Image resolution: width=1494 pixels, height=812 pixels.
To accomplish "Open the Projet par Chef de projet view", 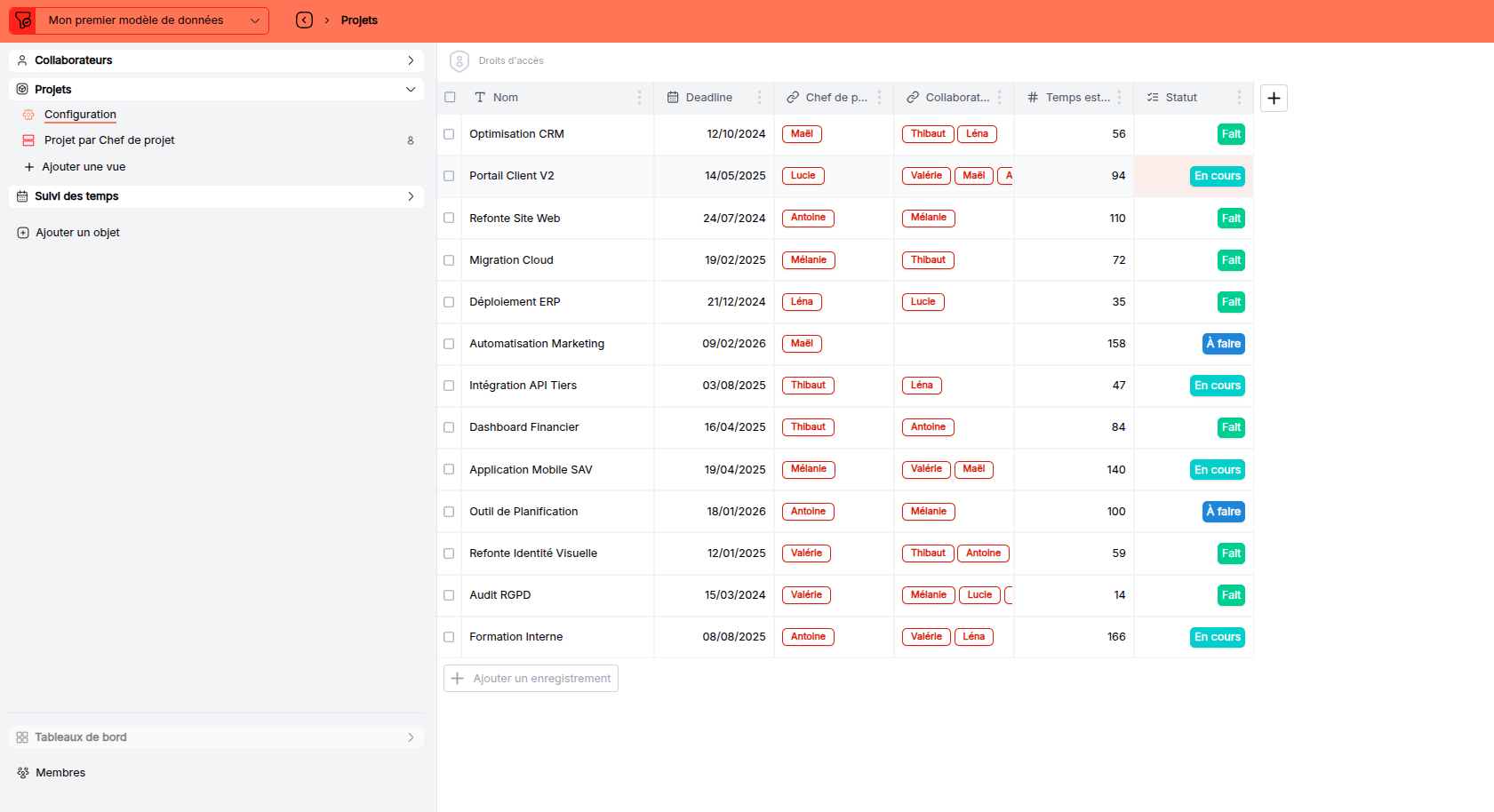I will [109, 139].
